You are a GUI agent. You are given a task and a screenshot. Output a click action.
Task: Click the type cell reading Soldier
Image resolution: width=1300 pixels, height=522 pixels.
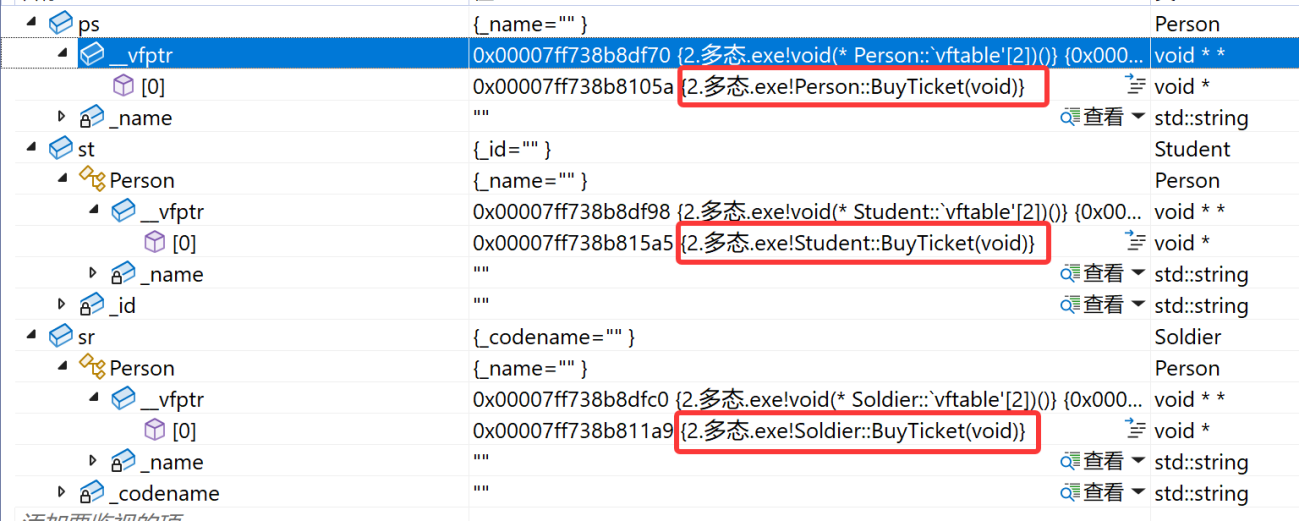point(1187,337)
